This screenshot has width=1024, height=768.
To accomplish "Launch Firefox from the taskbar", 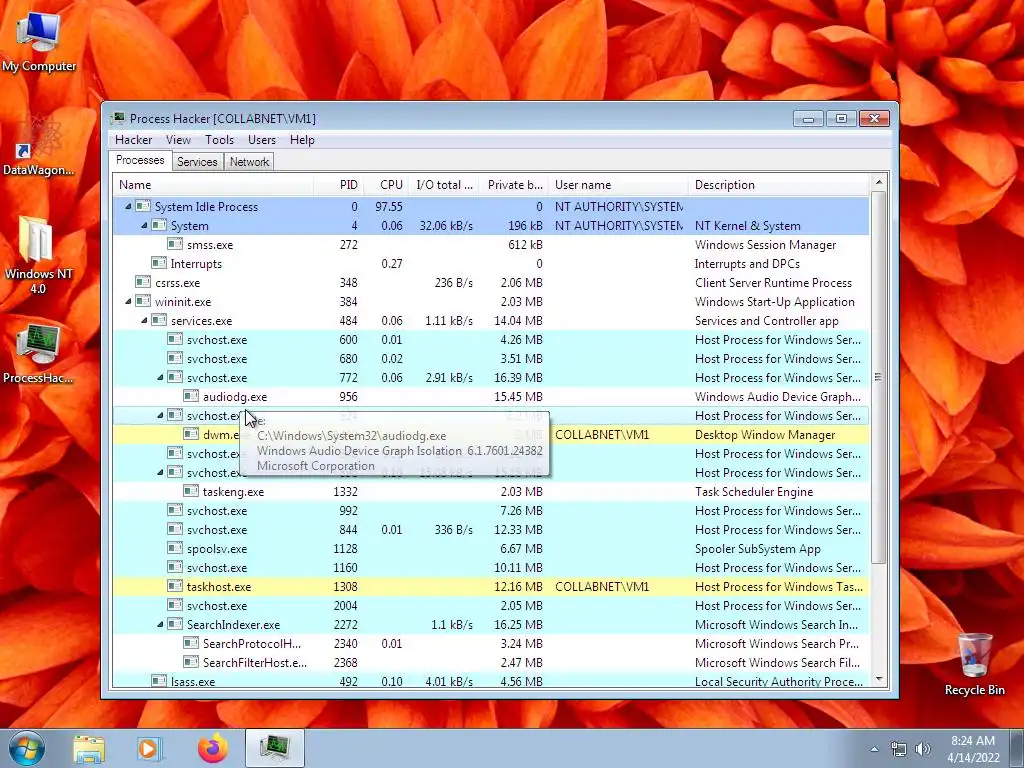I will pos(213,748).
